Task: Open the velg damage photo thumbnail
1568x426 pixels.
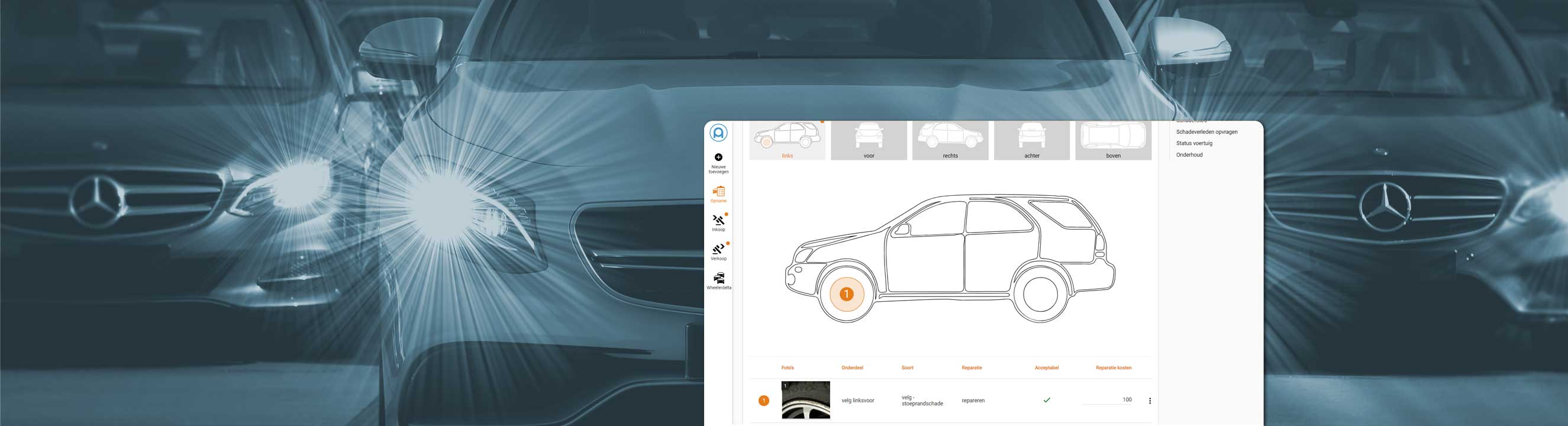Action: (805, 400)
